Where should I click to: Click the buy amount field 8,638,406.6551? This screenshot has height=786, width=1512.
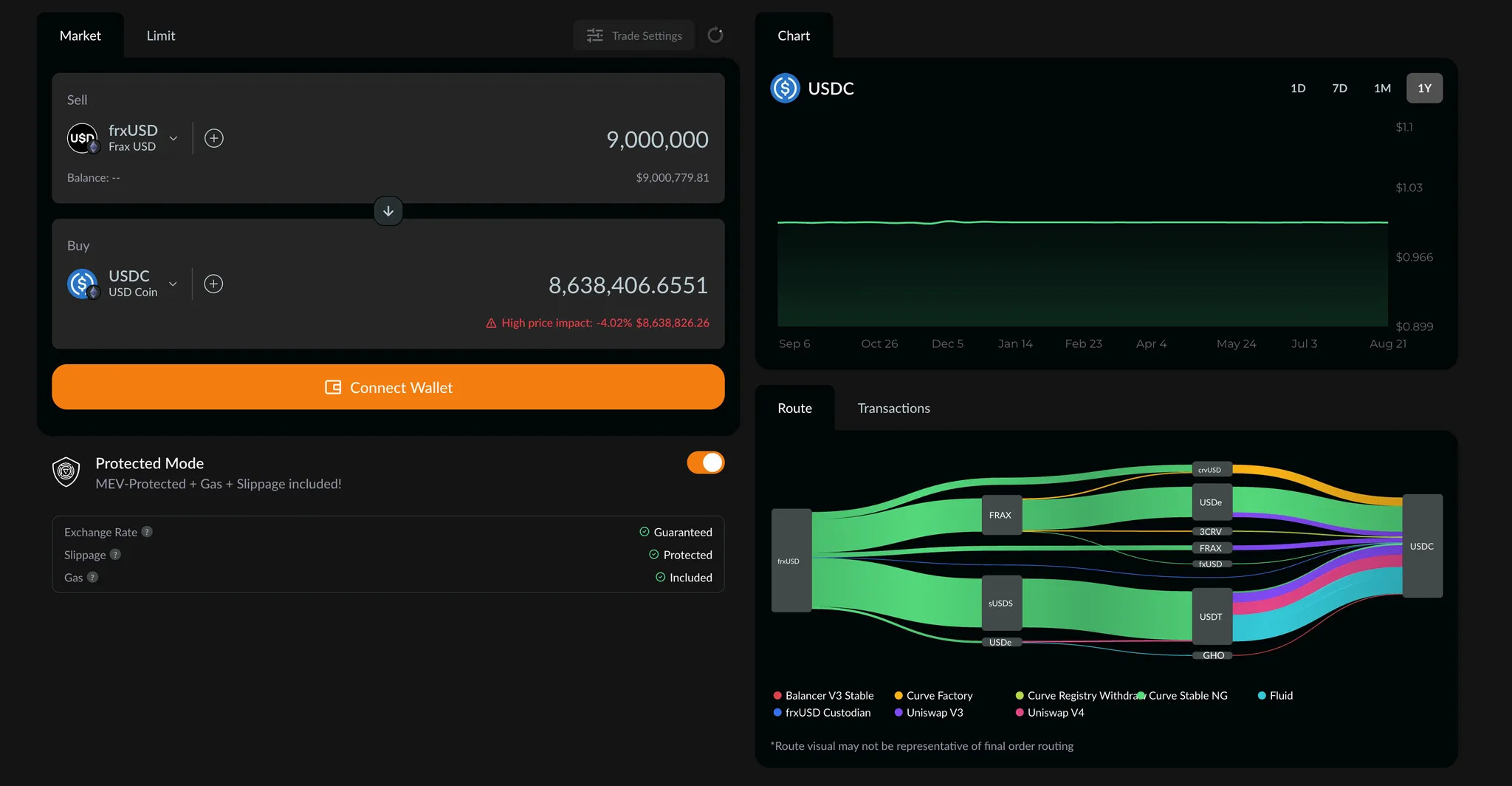pos(628,285)
